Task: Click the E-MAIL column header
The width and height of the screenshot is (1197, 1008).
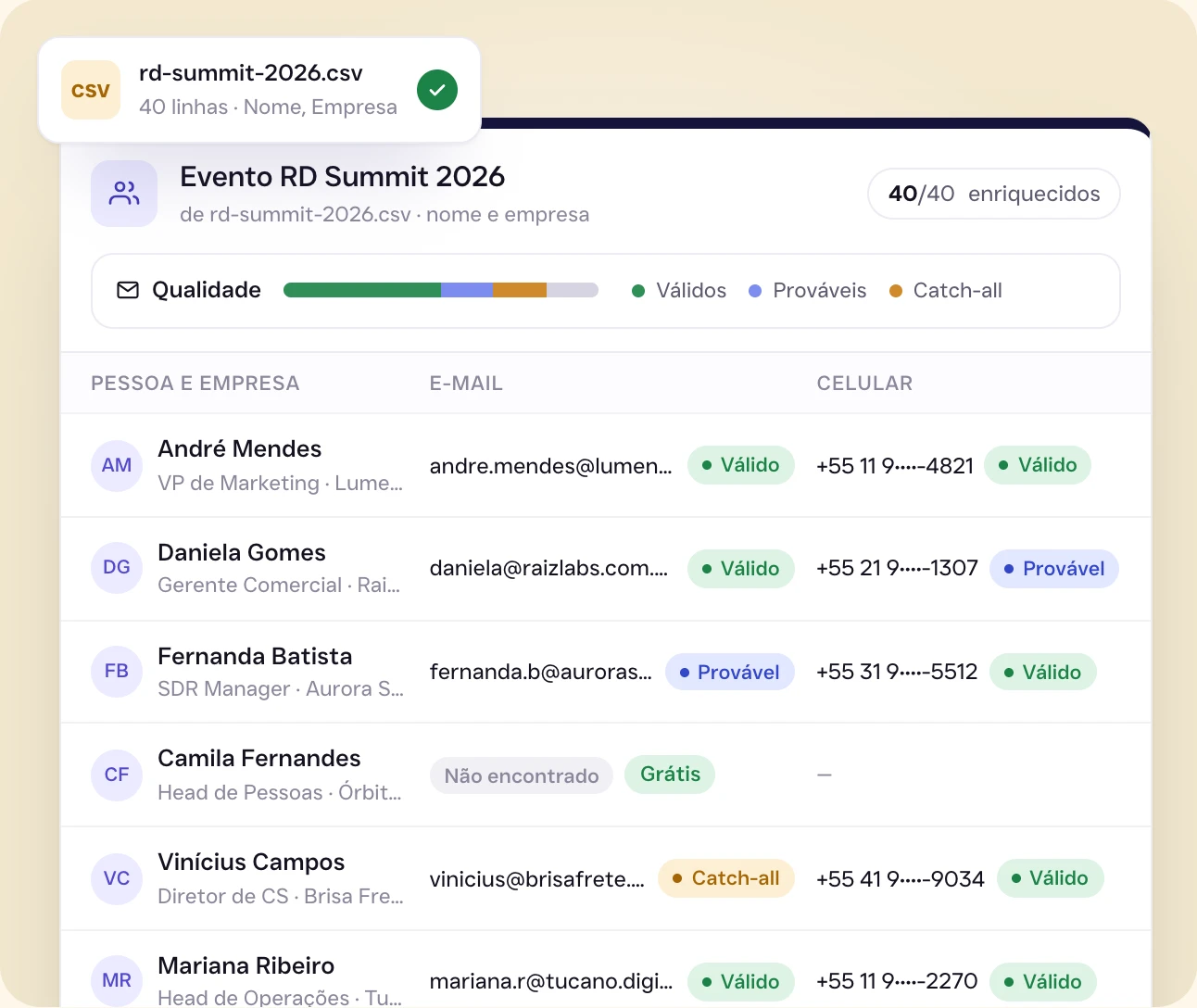Action: pos(466,384)
